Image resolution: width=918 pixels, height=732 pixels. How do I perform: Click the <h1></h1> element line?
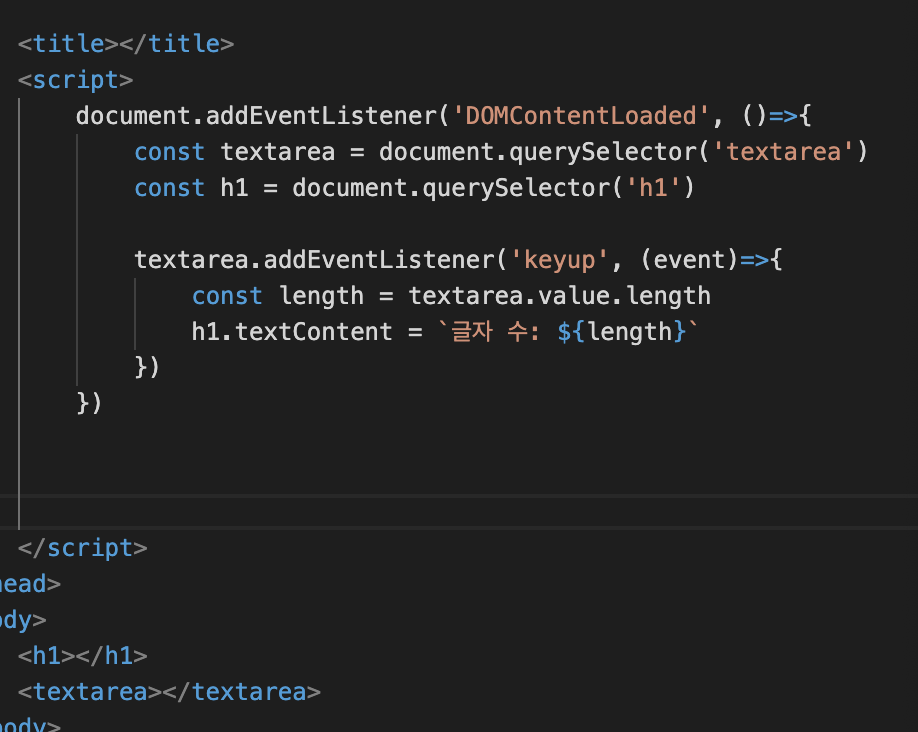pyautogui.click(x=83, y=656)
